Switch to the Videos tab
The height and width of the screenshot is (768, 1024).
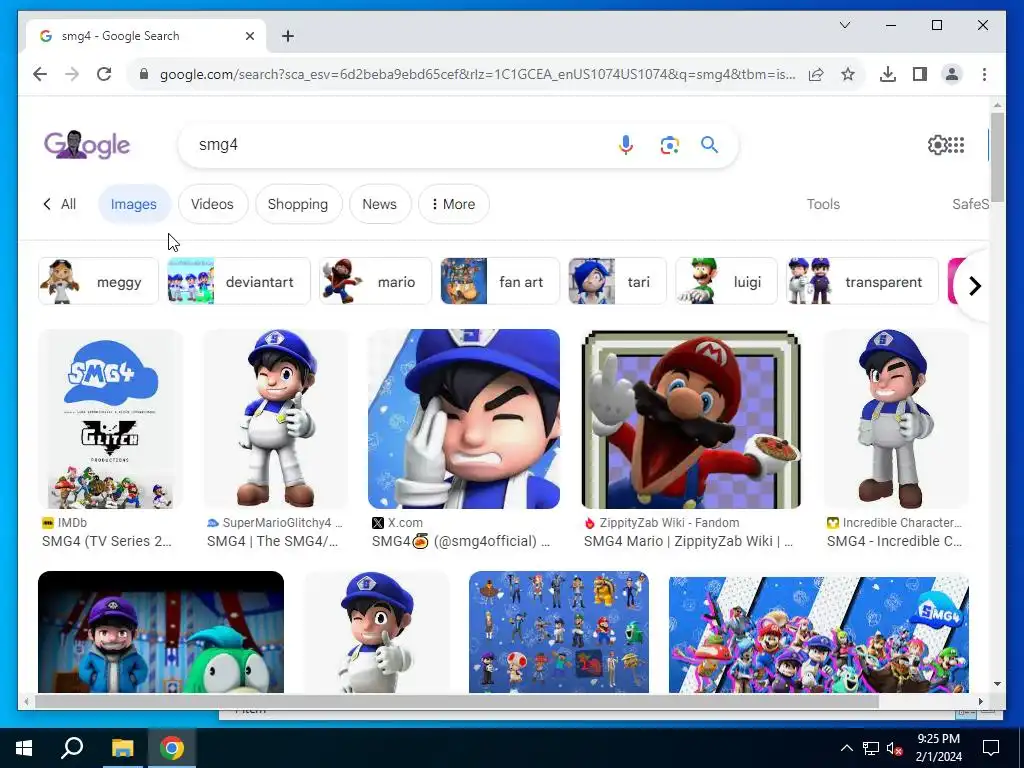click(x=212, y=204)
